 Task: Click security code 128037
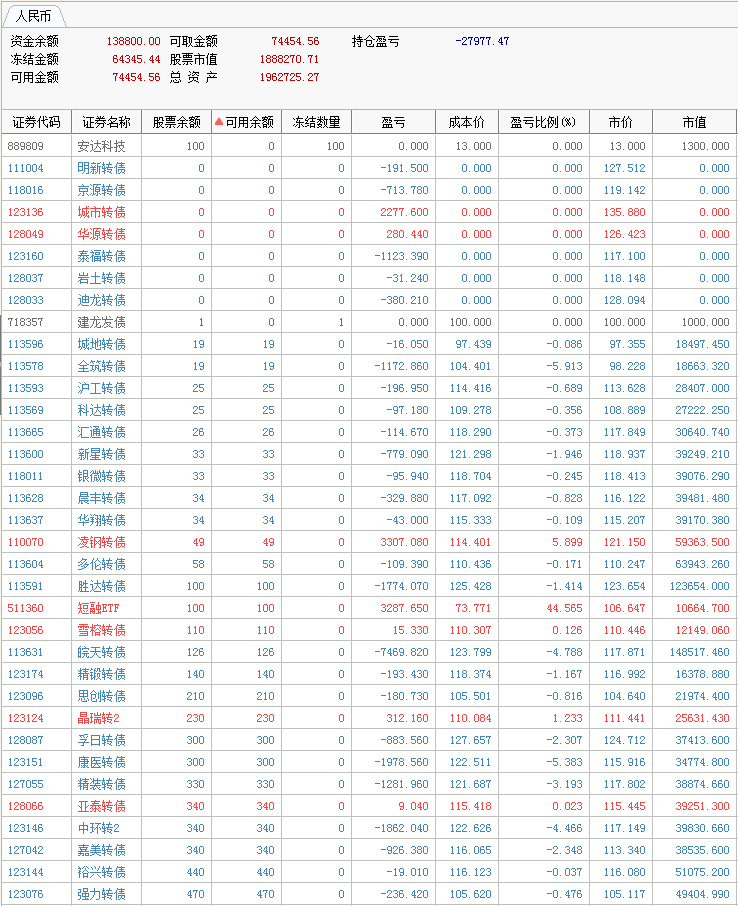pos(25,278)
